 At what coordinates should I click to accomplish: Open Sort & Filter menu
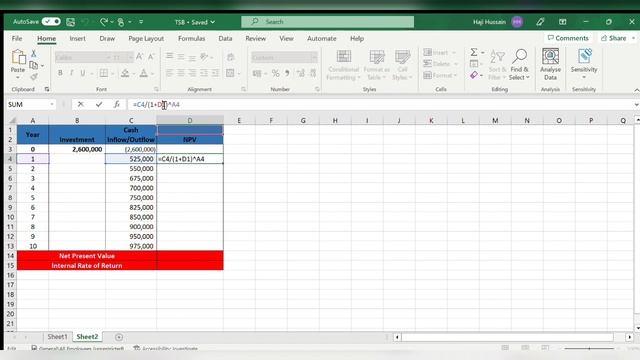[497, 65]
